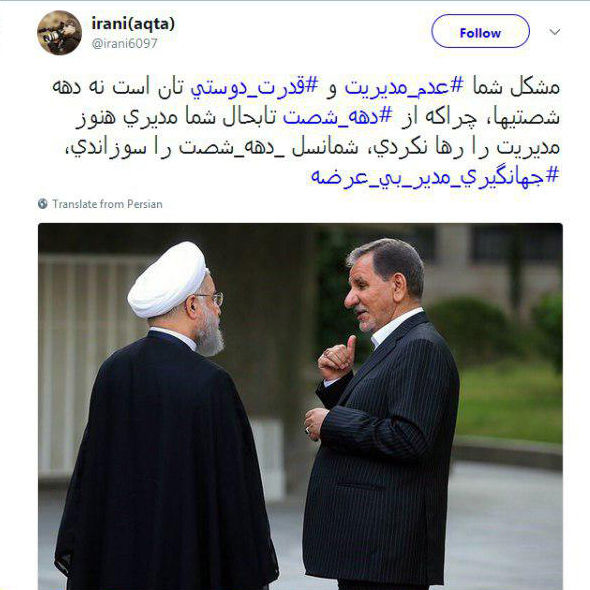Click the raised thumb hand in photo
Screen dimensions: 590x590
click(337, 359)
